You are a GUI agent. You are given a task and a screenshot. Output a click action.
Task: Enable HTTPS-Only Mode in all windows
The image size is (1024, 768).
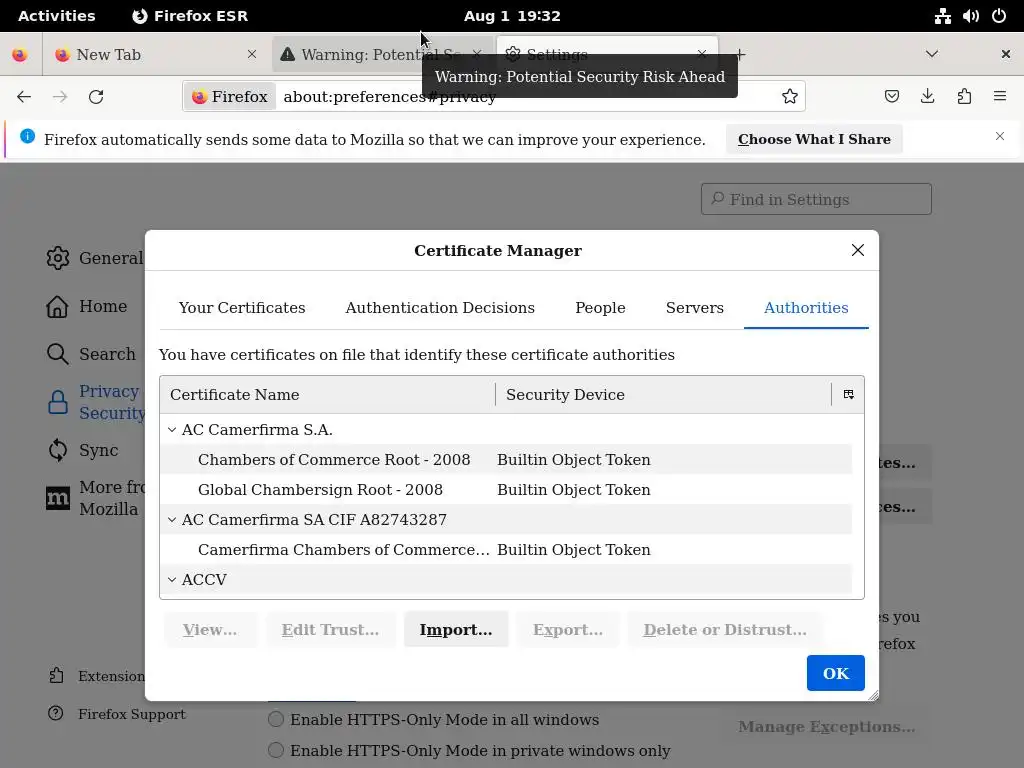coord(276,720)
